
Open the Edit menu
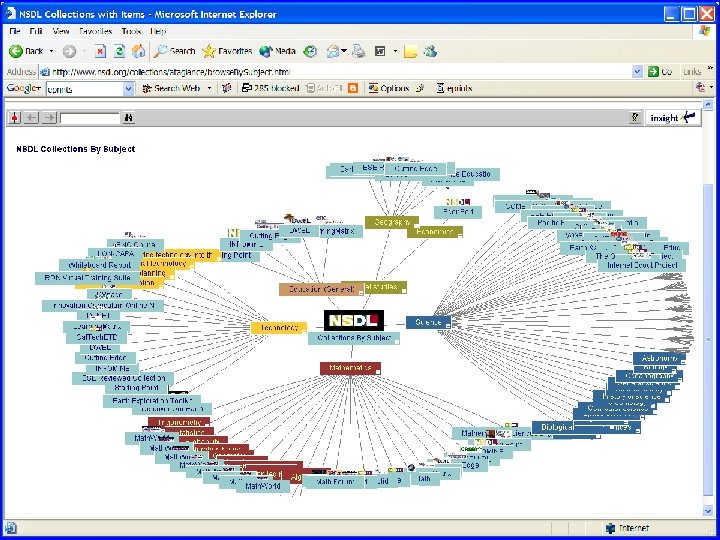36,31
